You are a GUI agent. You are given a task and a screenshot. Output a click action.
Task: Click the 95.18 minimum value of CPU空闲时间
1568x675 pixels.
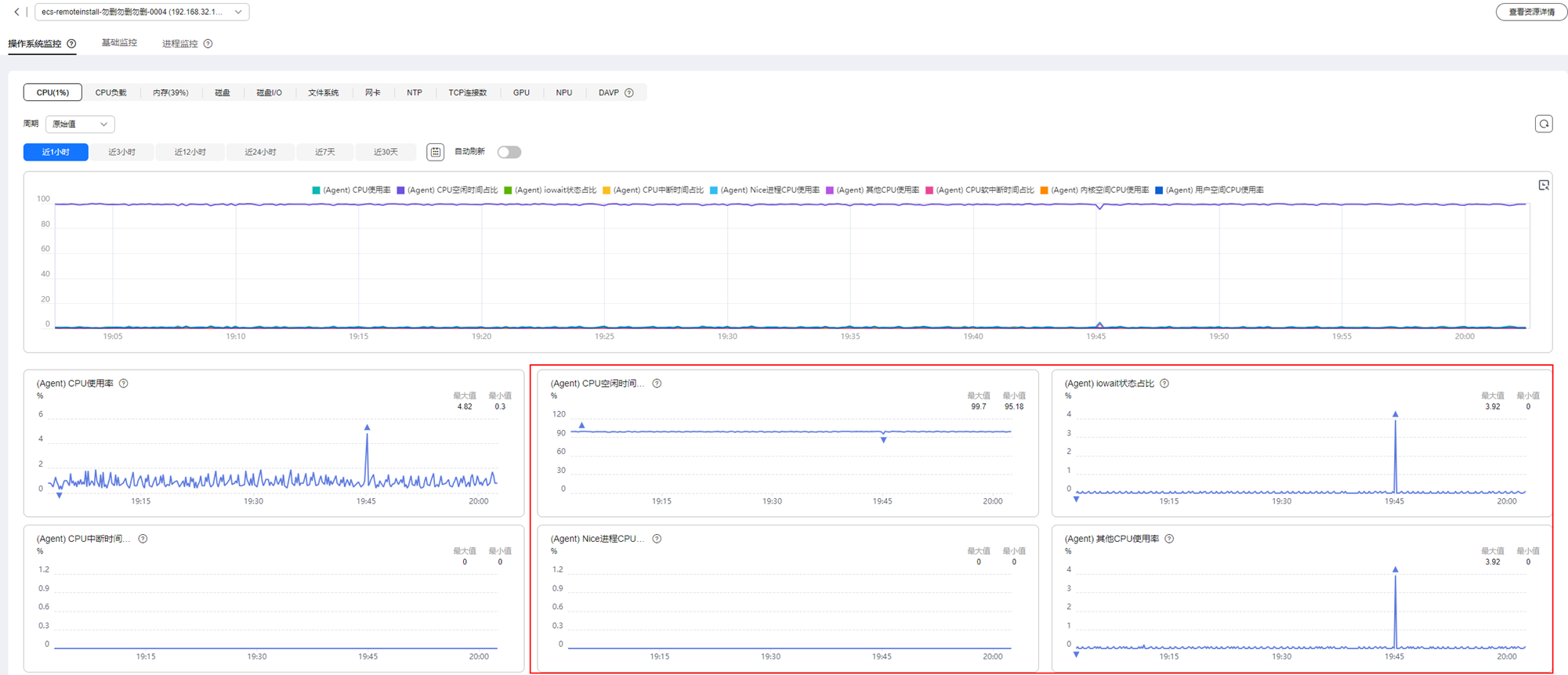coord(1014,407)
